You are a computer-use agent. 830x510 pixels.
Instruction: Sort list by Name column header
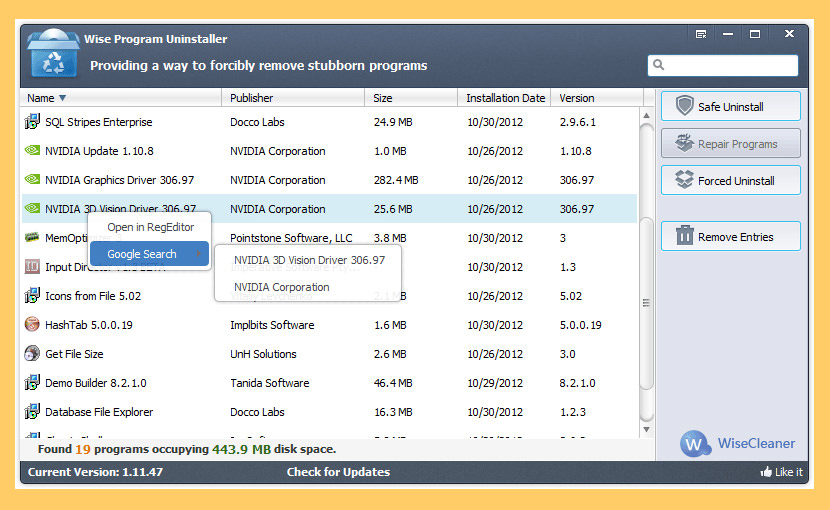[121, 98]
